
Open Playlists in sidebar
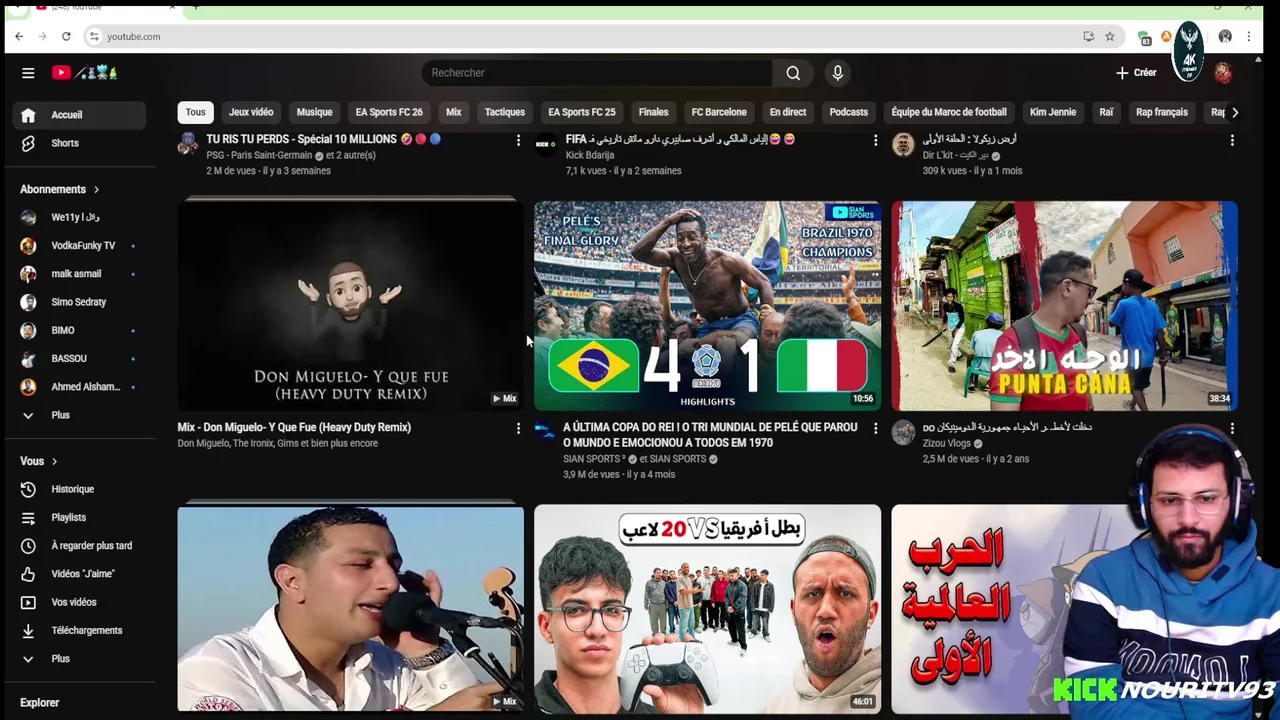click(x=80, y=517)
